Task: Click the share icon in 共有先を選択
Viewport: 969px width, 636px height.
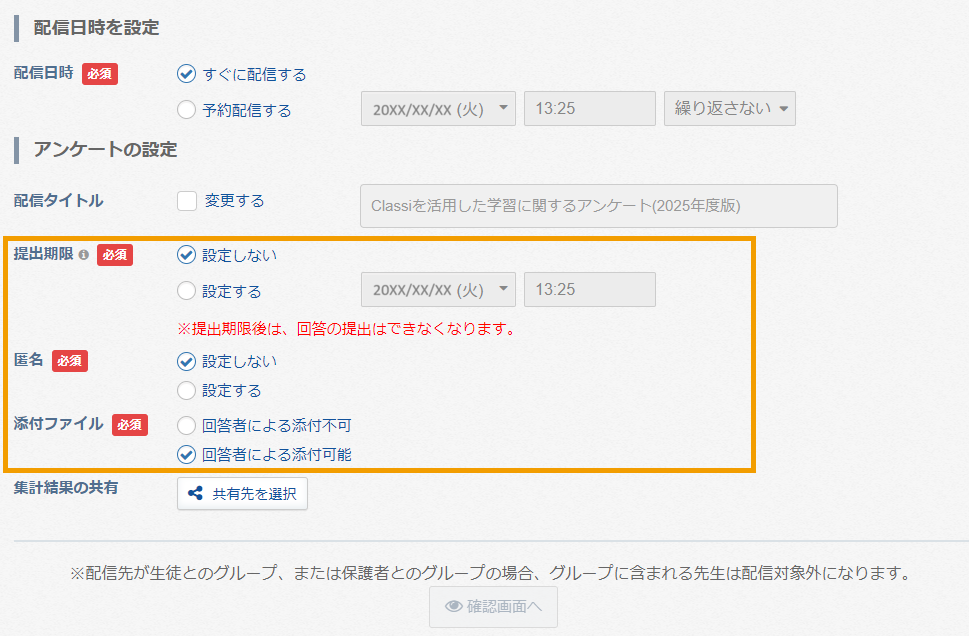Action: click(x=195, y=493)
